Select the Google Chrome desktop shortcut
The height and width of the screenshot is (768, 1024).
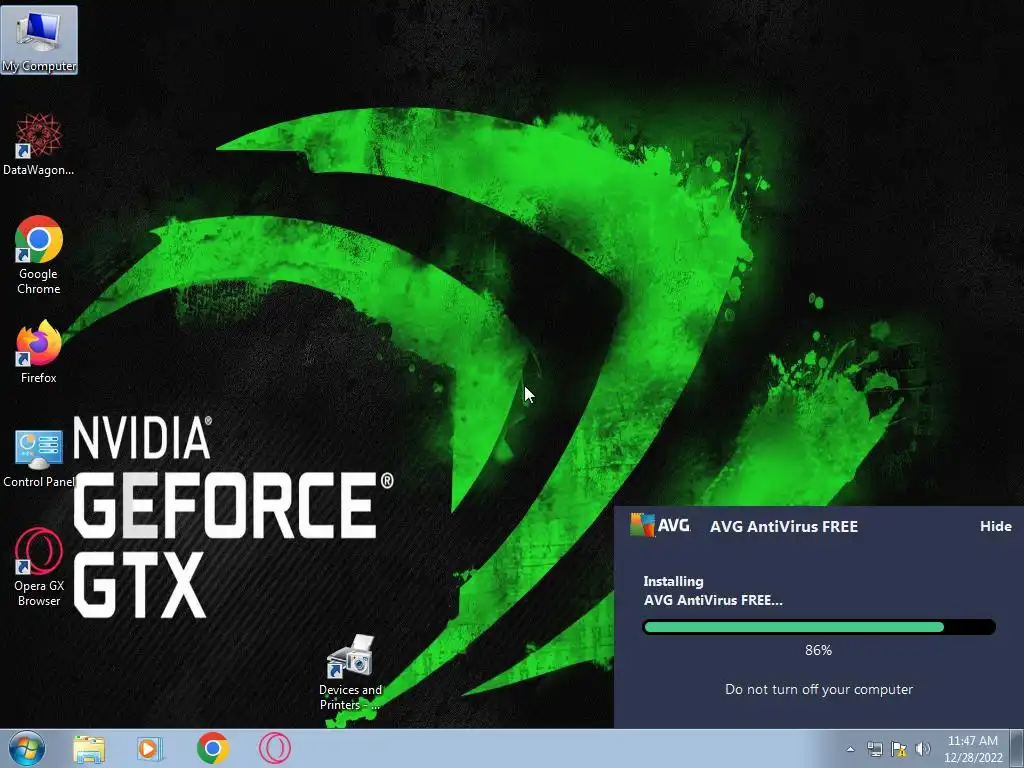[x=39, y=255]
